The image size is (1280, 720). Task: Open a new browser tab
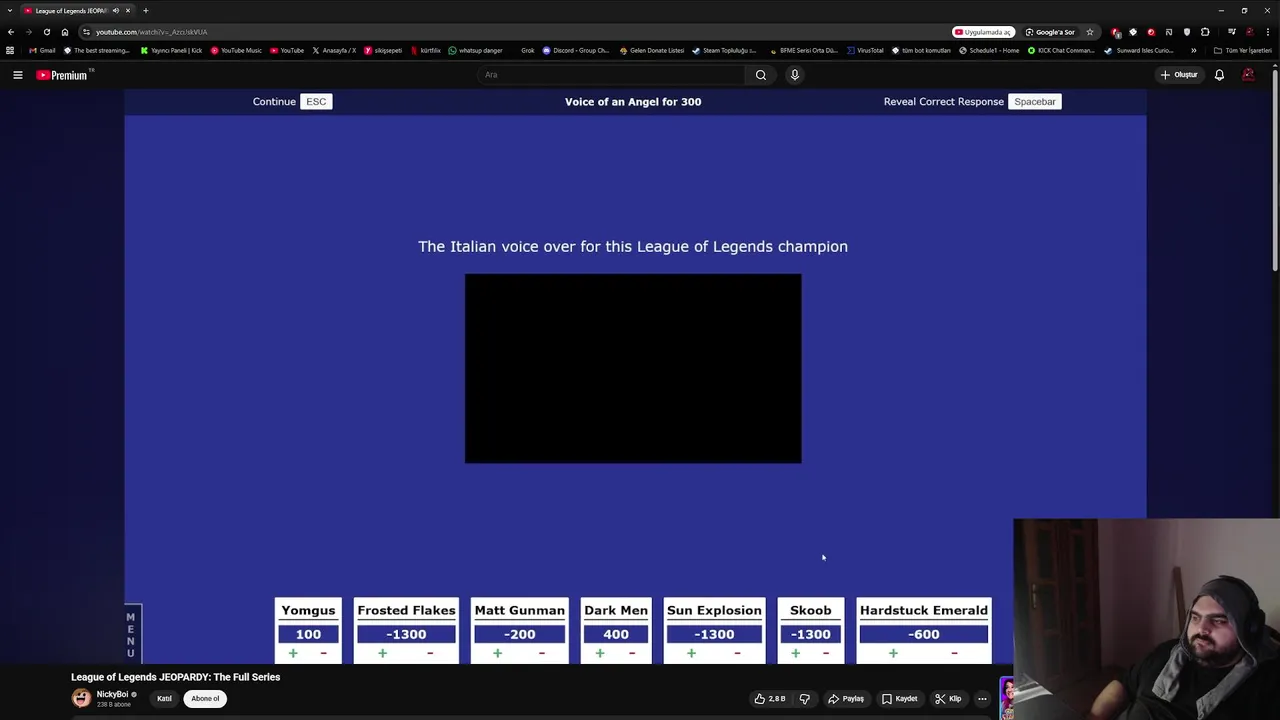point(145,11)
